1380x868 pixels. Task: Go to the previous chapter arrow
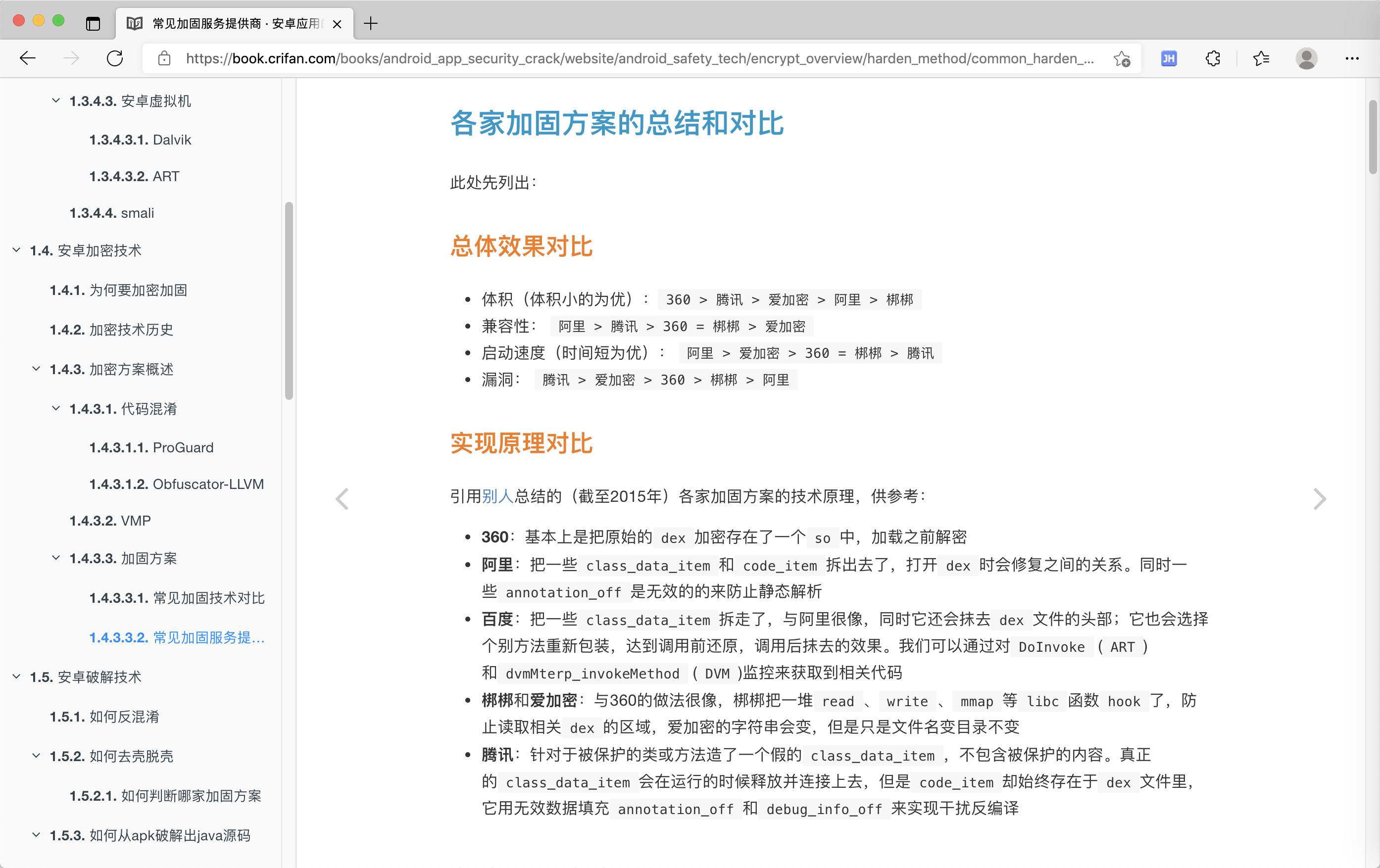pyautogui.click(x=342, y=498)
